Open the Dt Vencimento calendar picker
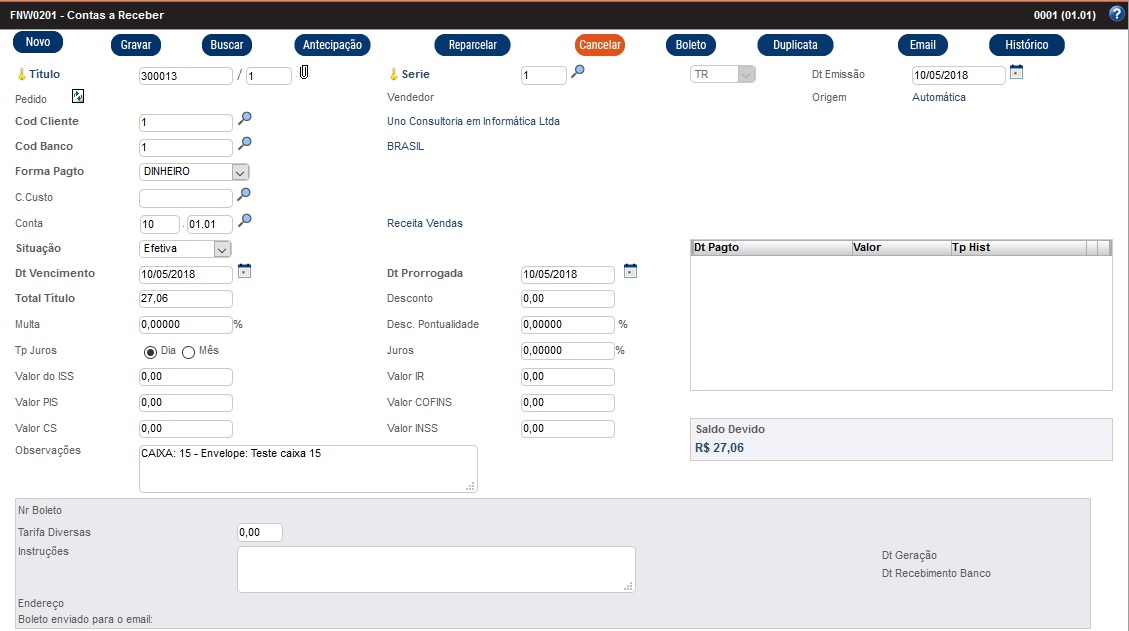Screen dimensions: 1129x631 [245, 271]
